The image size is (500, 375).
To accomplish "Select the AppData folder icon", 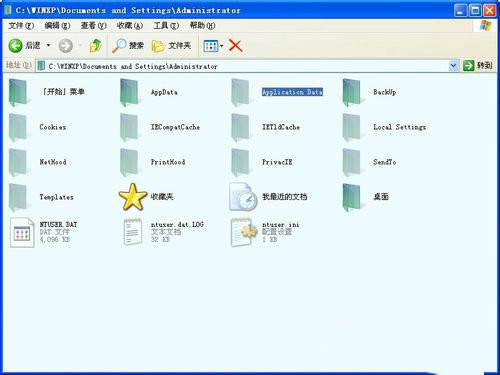I will coord(130,92).
